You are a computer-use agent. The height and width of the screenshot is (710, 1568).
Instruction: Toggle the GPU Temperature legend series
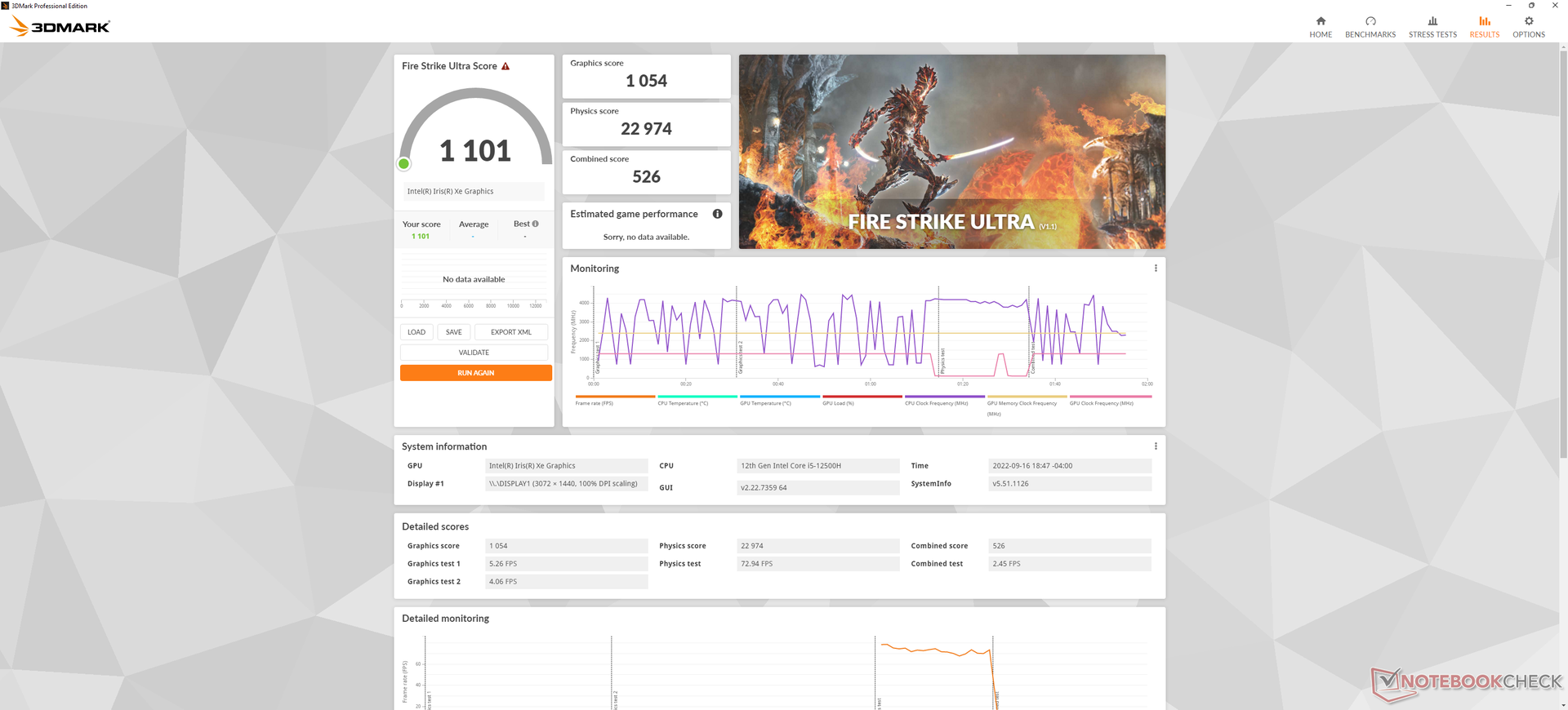tap(780, 401)
